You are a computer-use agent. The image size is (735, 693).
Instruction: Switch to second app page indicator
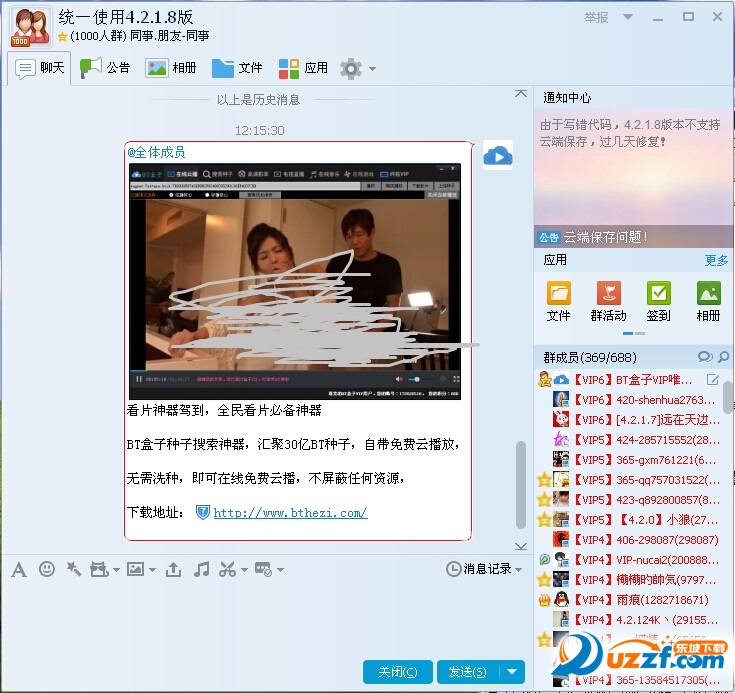[x=638, y=333]
